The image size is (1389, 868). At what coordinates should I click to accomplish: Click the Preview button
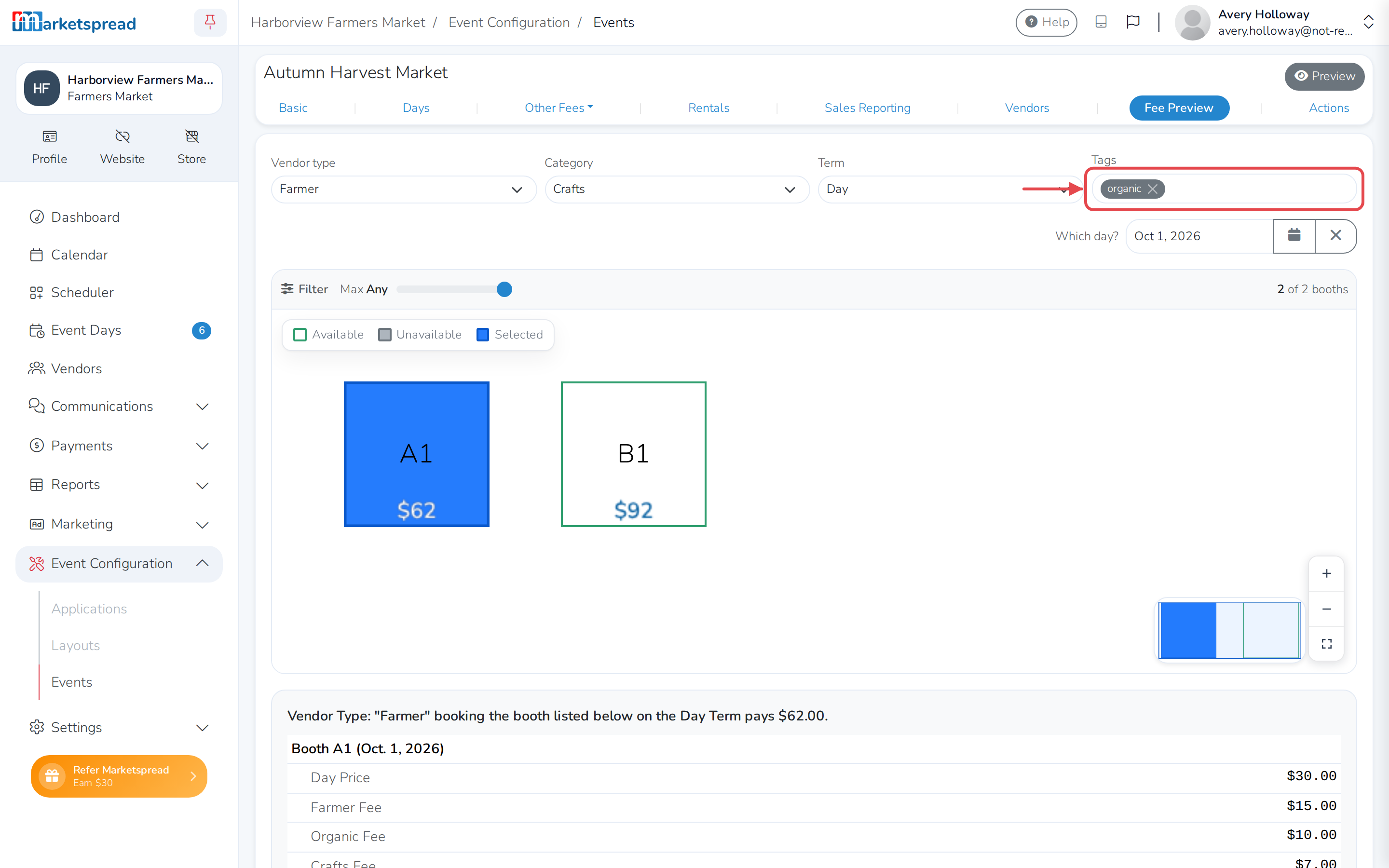coord(1324,76)
